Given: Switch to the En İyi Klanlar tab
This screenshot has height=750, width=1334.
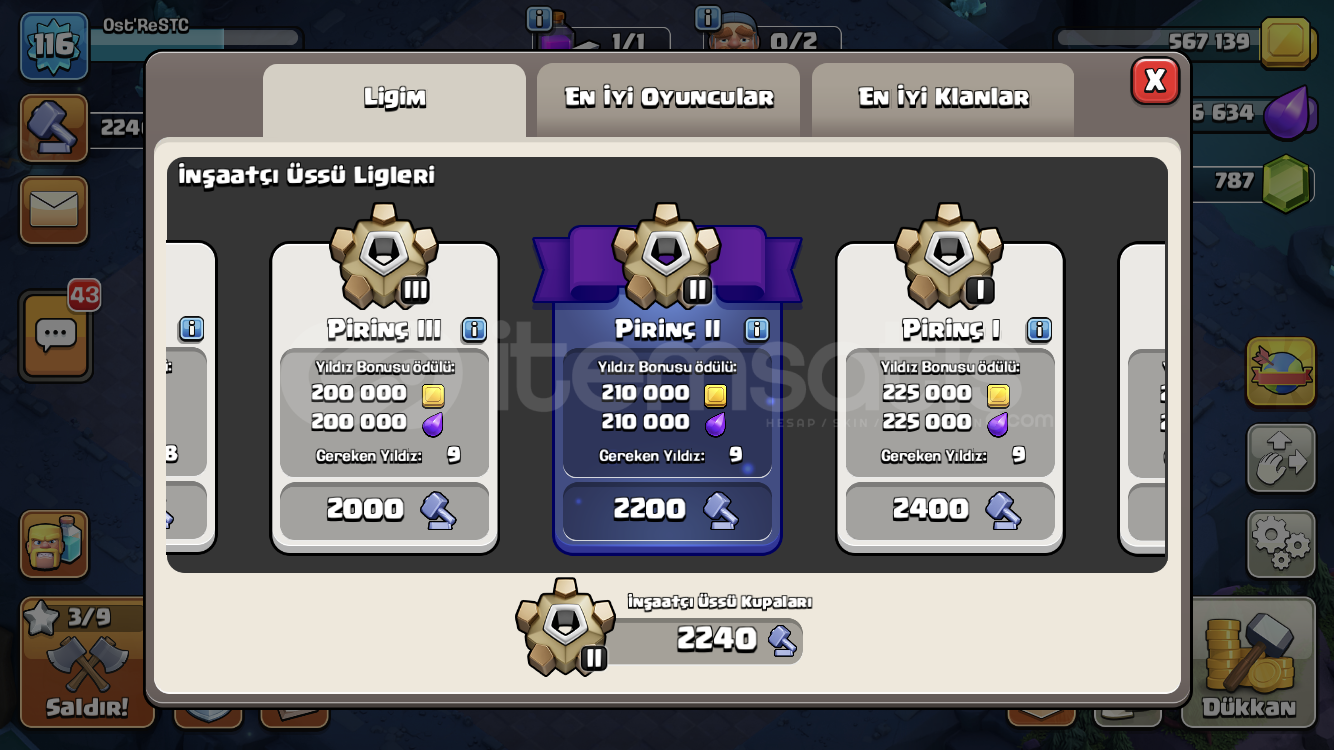Looking at the screenshot, I should [943, 99].
